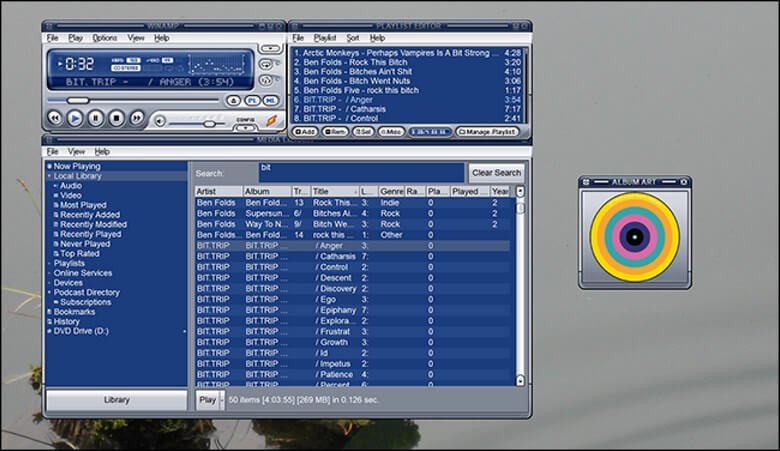Sort by Genre column header
Viewport: 780px width, 451px height.
point(391,191)
